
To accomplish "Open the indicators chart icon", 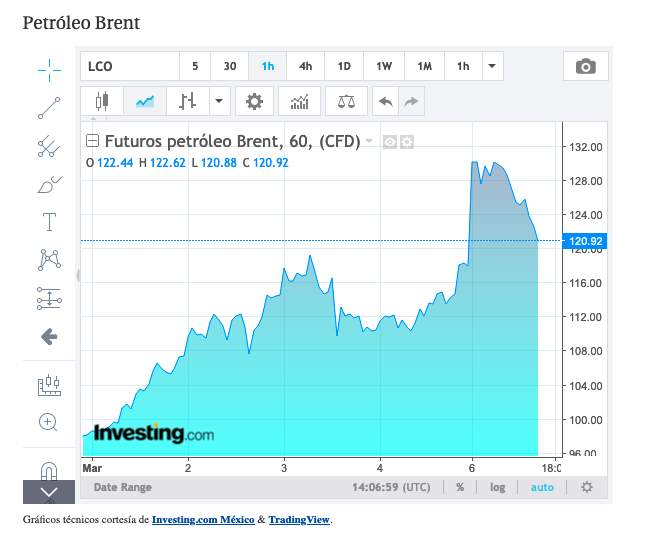I will [299, 101].
